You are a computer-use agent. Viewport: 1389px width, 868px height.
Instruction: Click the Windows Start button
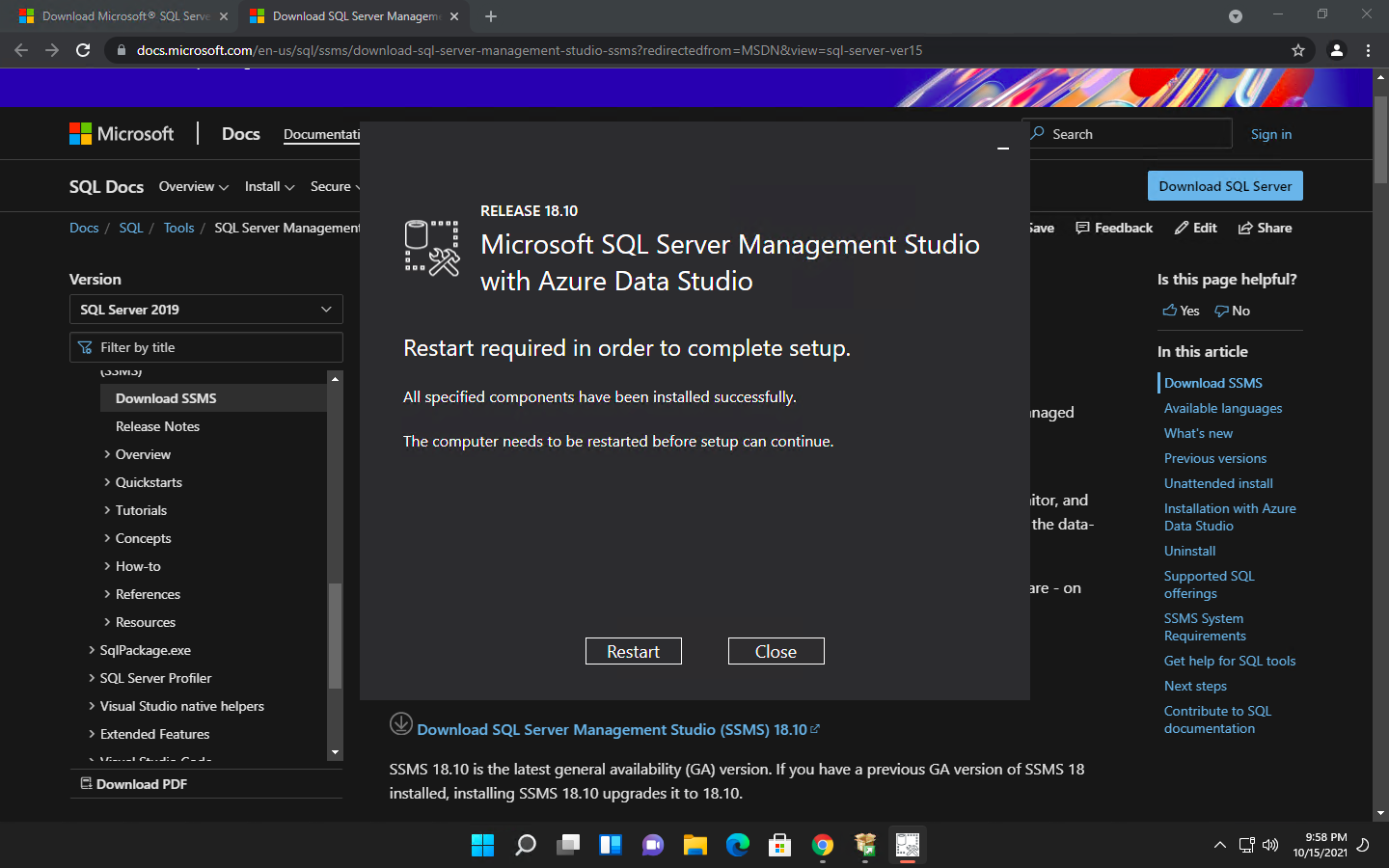pyautogui.click(x=482, y=845)
